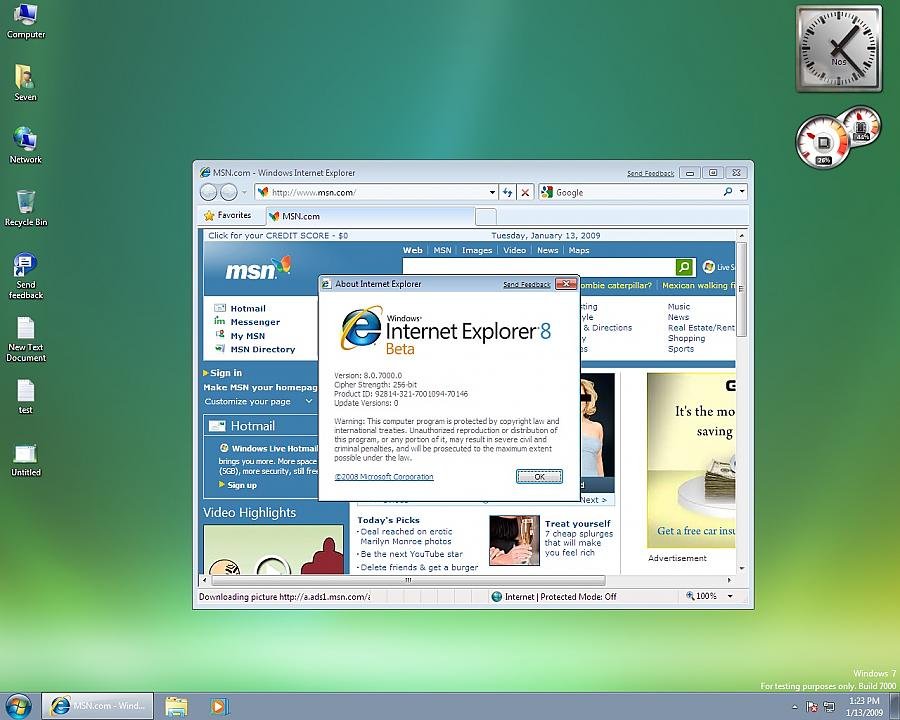
Task: Click the Sign in link
Action: pyautogui.click(x=226, y=373)
